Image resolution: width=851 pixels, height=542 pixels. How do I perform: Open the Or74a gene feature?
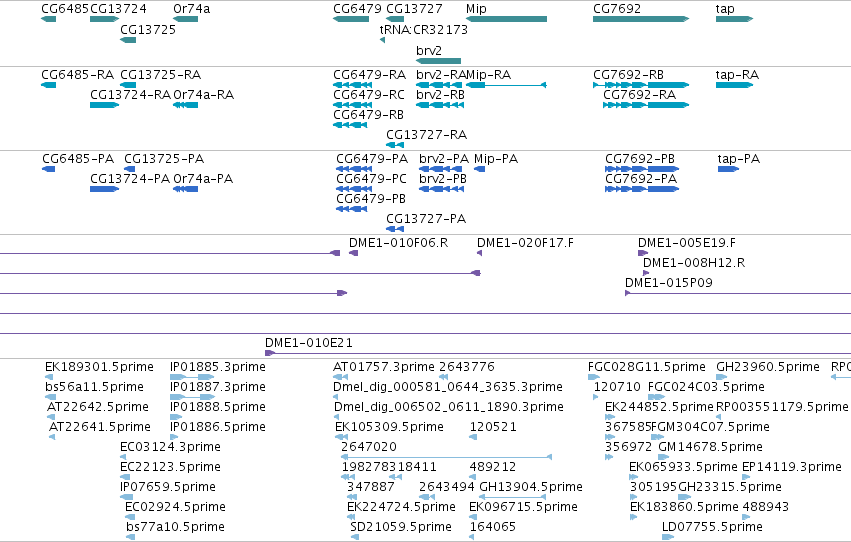(x=186, y=19)
